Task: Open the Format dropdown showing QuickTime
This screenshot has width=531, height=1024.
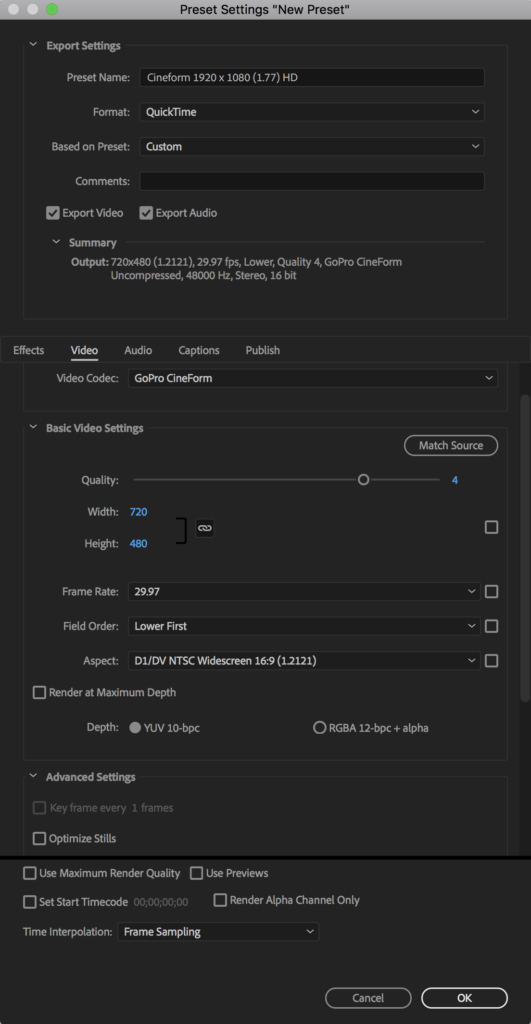Action: [x=312, y=112]
